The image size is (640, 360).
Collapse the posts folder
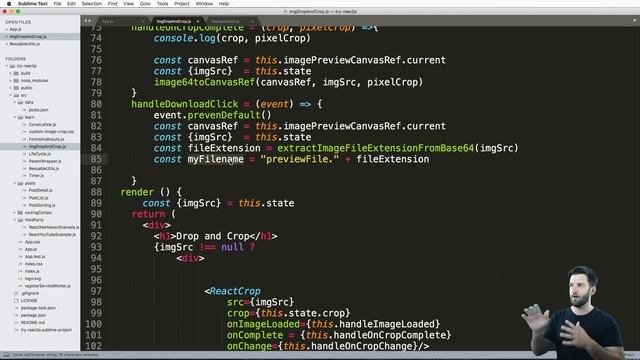pyautogui.click(x=15, y=183)
